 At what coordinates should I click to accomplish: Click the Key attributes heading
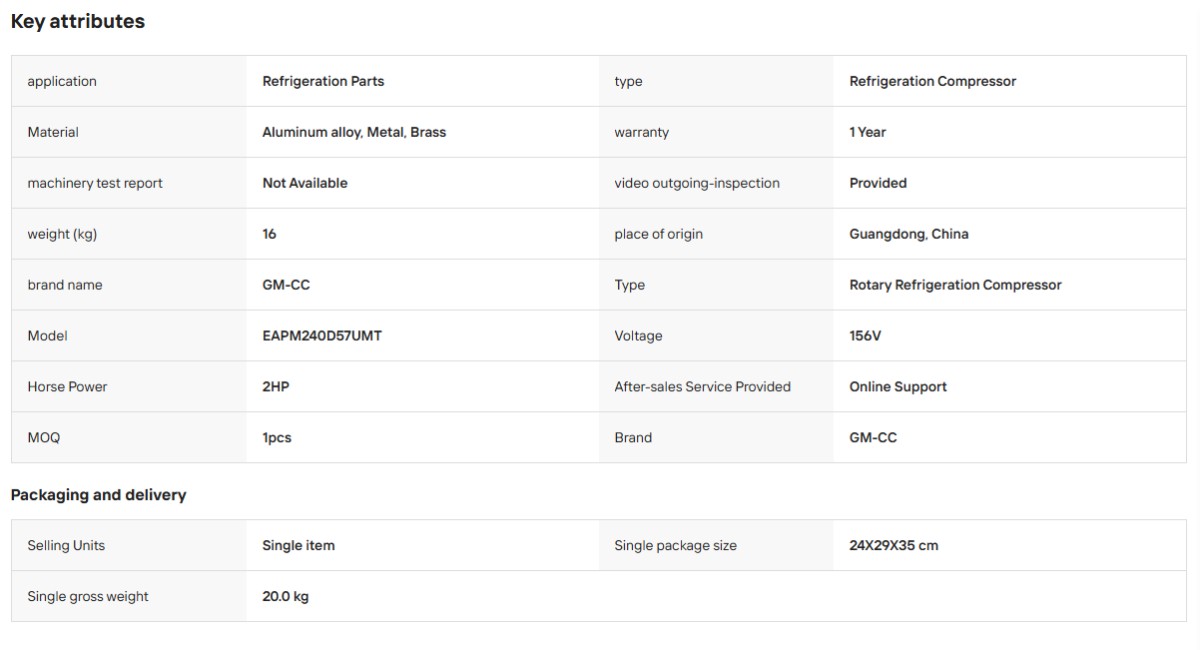tap(78, 21)
